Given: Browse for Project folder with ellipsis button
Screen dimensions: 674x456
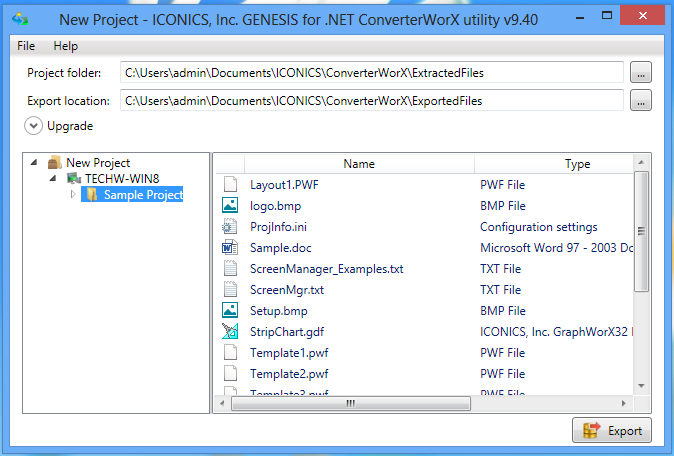Looking at the screenshot, I should click(641, 72).
